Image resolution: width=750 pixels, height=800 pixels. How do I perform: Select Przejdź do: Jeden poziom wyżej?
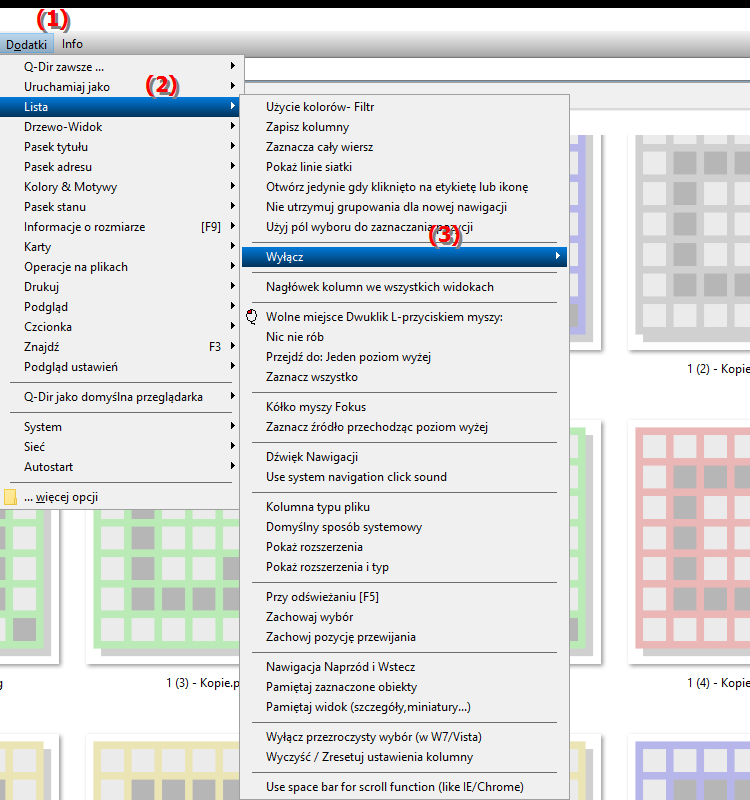[x=405, y=357]
